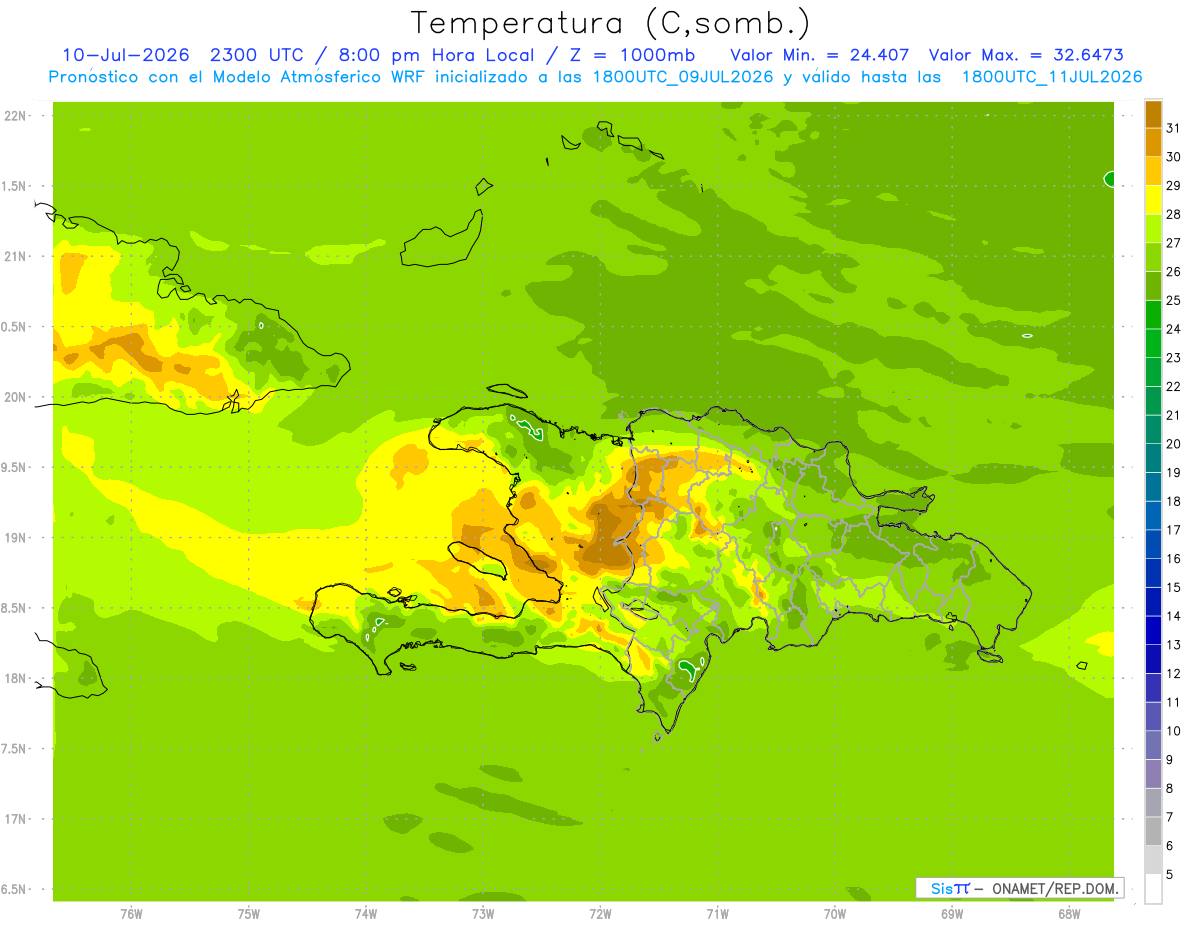Click the colorbar segment between 26 and 27

pos(1154,257)
